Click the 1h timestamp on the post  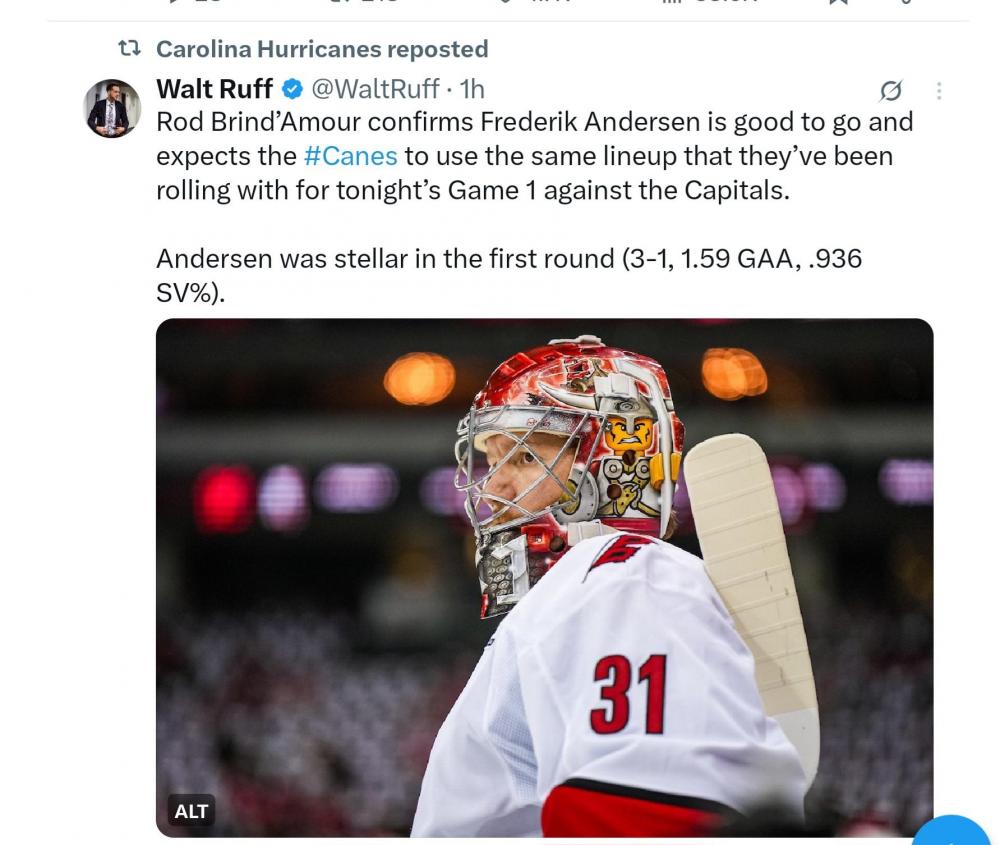tap(472, 89)
